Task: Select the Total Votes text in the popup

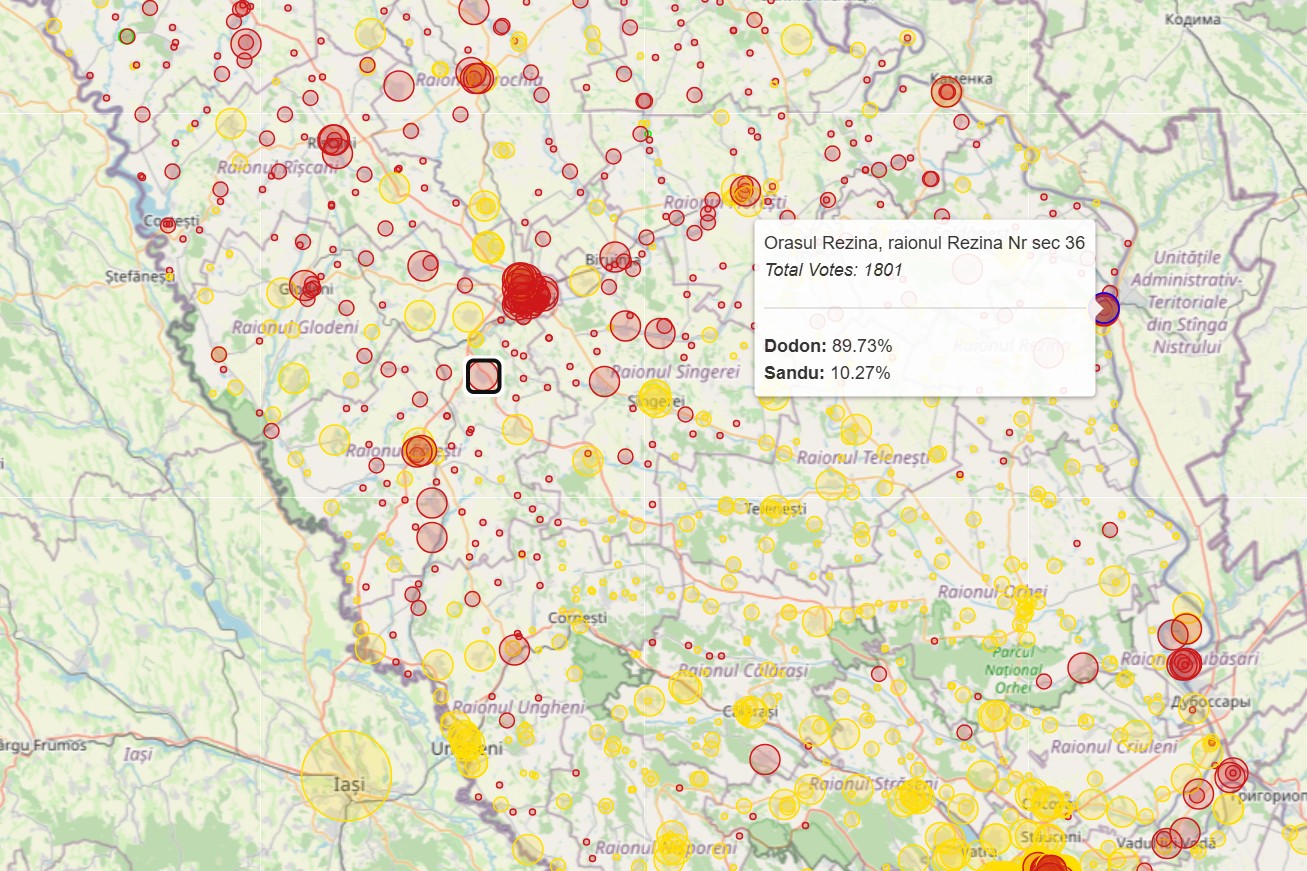Action: [832, 268]
